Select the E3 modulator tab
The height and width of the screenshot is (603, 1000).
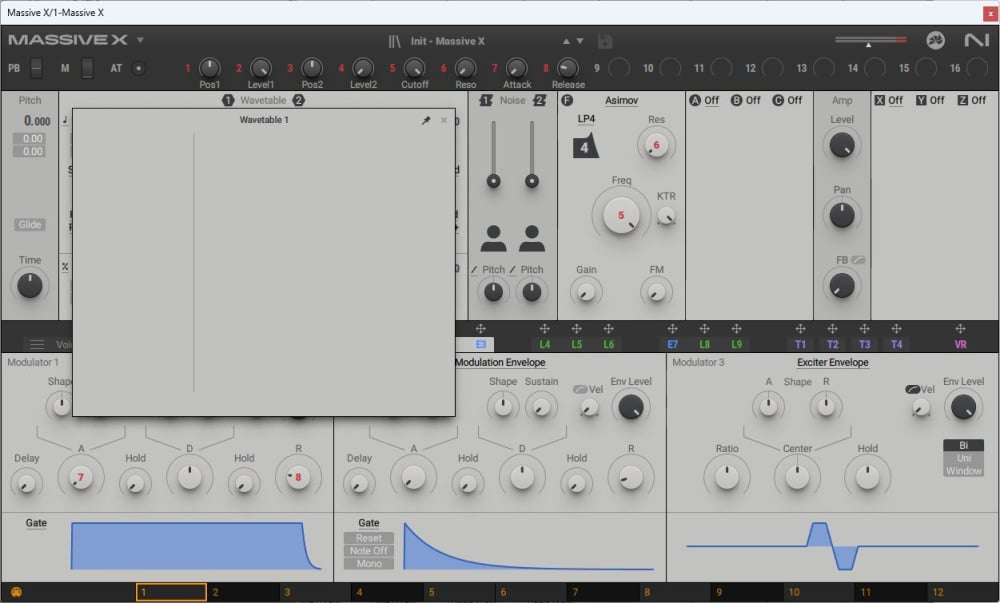[x=480, y=344]
